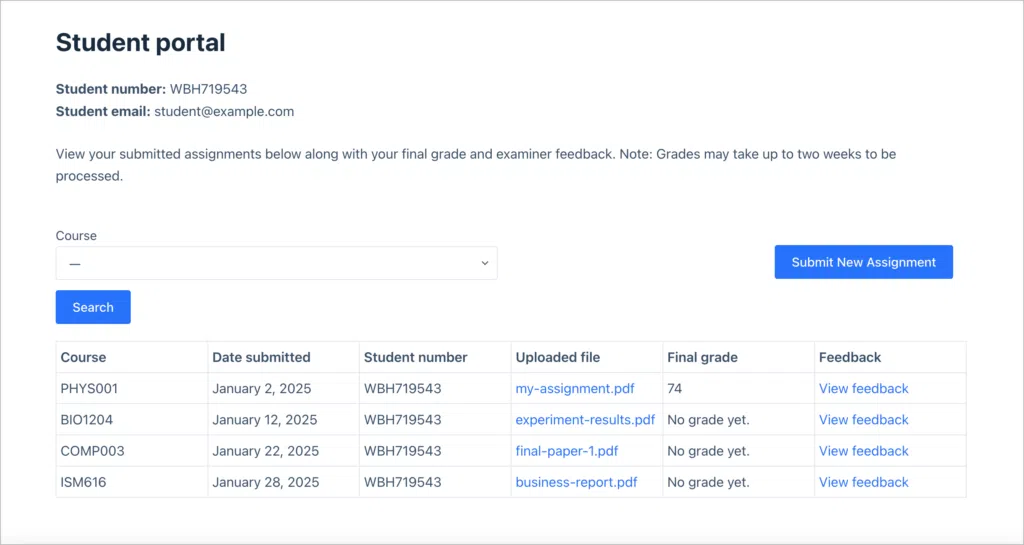View feedback for COMP003 course
Viewport: 1024px width, 545px height.
point(863,451)
